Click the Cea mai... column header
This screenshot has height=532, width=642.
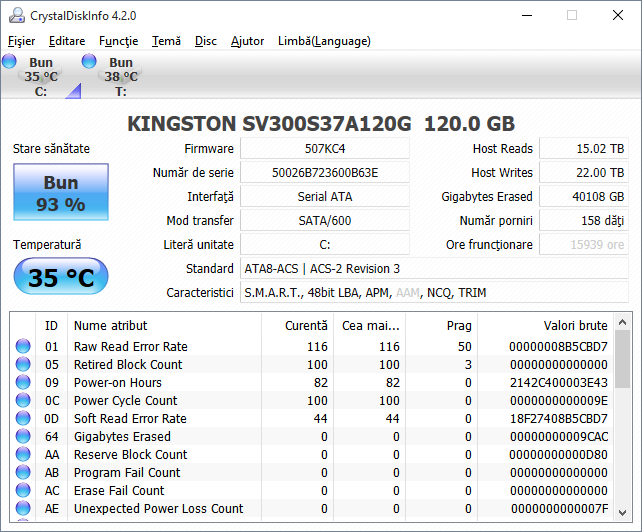click(x=369, y=325)
